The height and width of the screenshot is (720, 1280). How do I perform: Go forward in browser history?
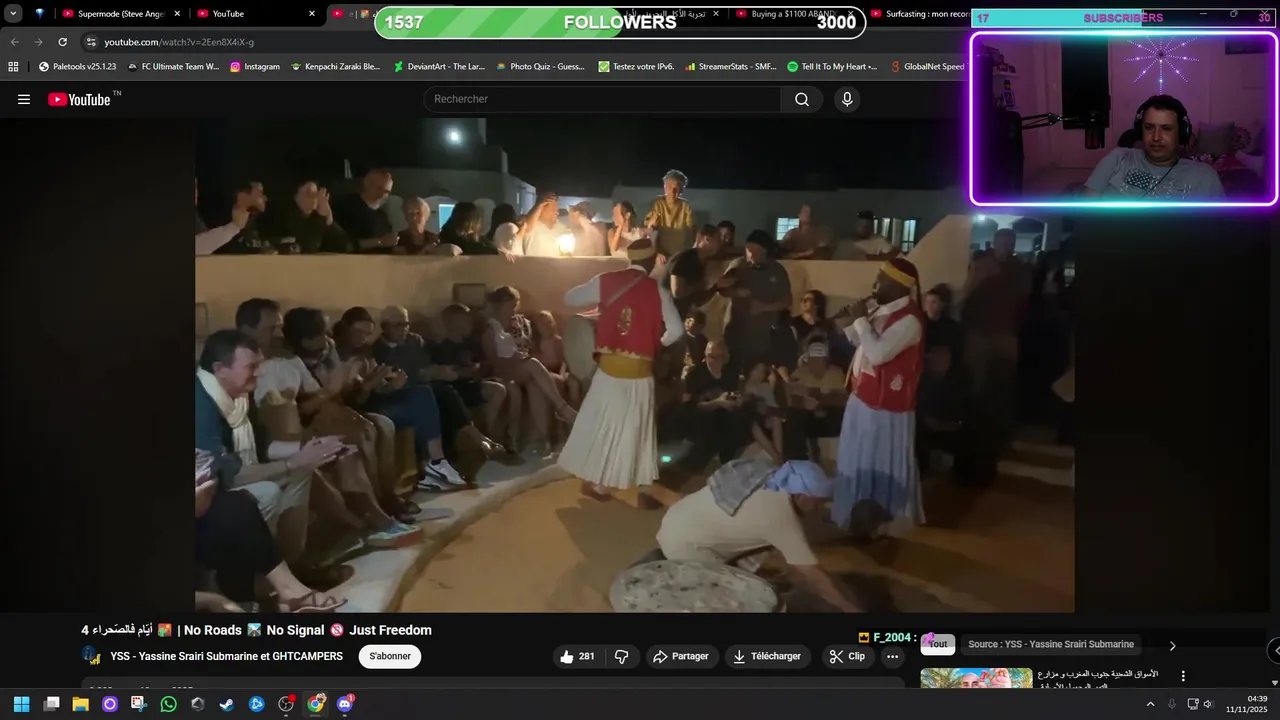(38, 42)
